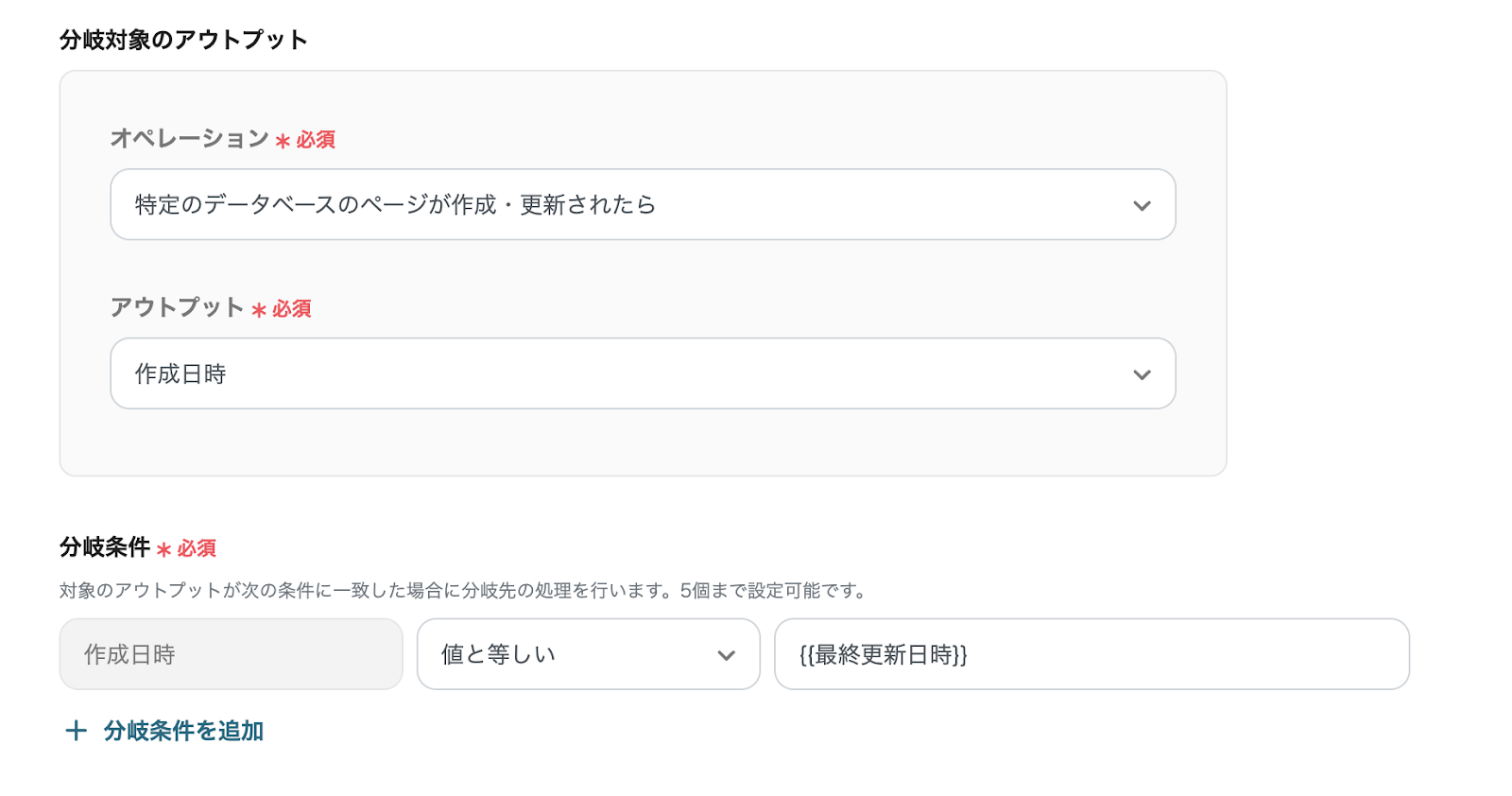Click the 分岐対象のアウトプット section heading

click(183, 40)
